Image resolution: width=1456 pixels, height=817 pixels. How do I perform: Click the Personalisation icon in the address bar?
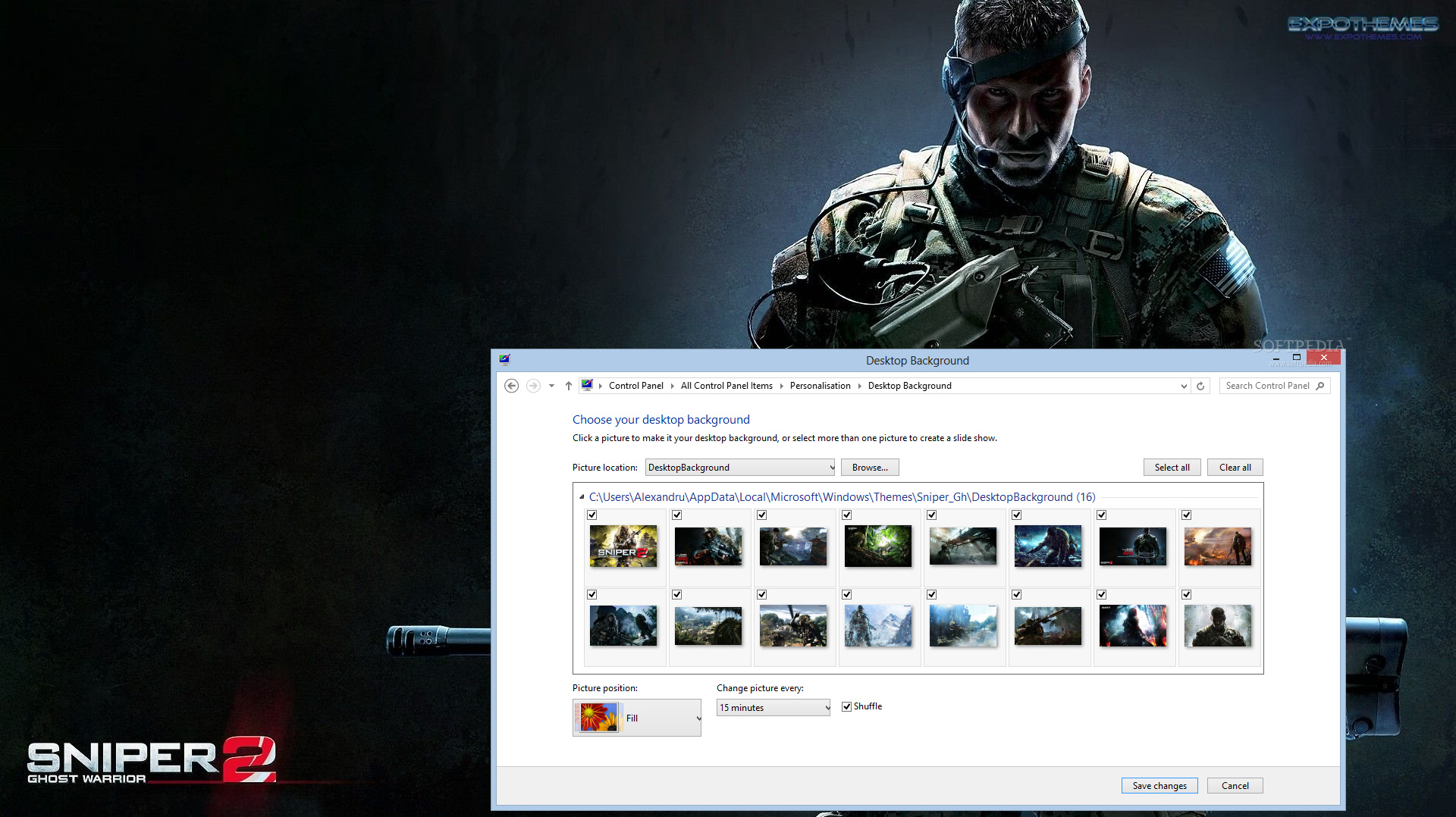click(587, 385)
